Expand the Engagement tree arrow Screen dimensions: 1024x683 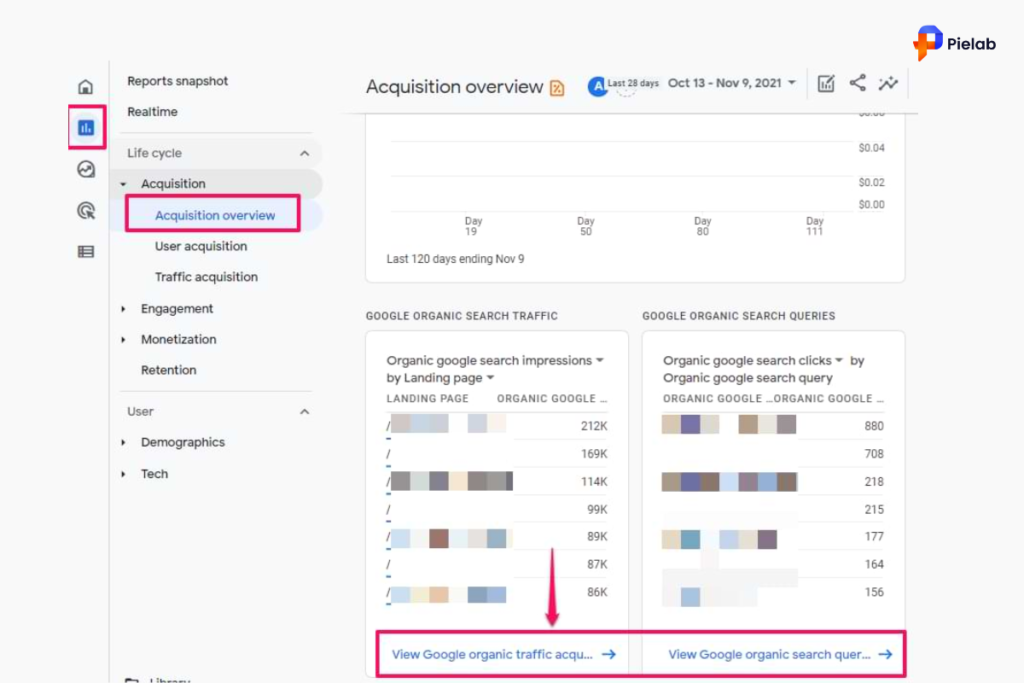pos(123,309)
